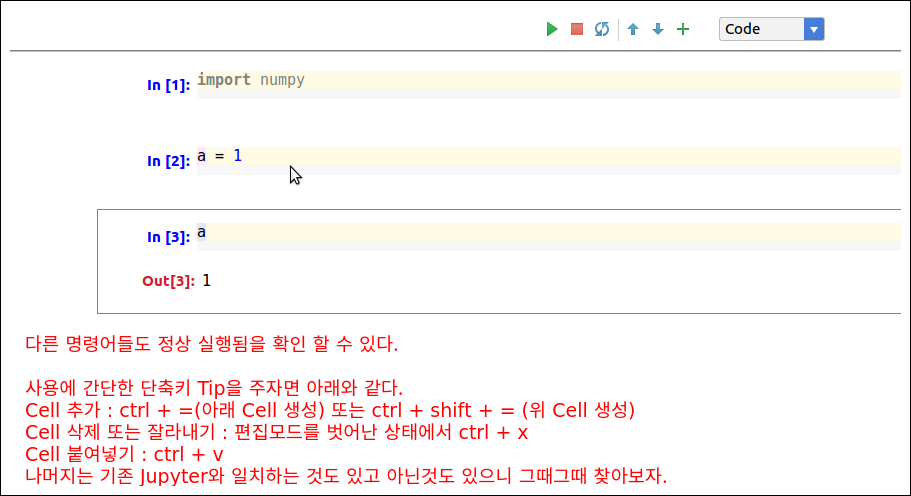Restart kernel with circular arrows icon
Viewport: 911px width, 496px height.
point(602,29)
